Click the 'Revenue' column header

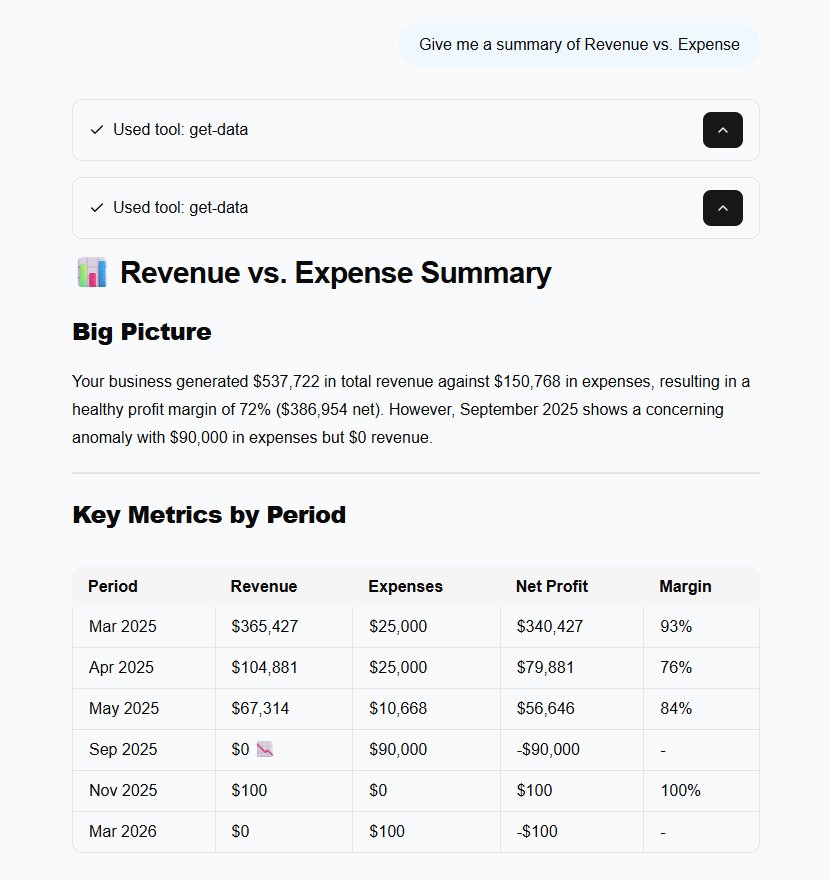[x=263, y=587]
